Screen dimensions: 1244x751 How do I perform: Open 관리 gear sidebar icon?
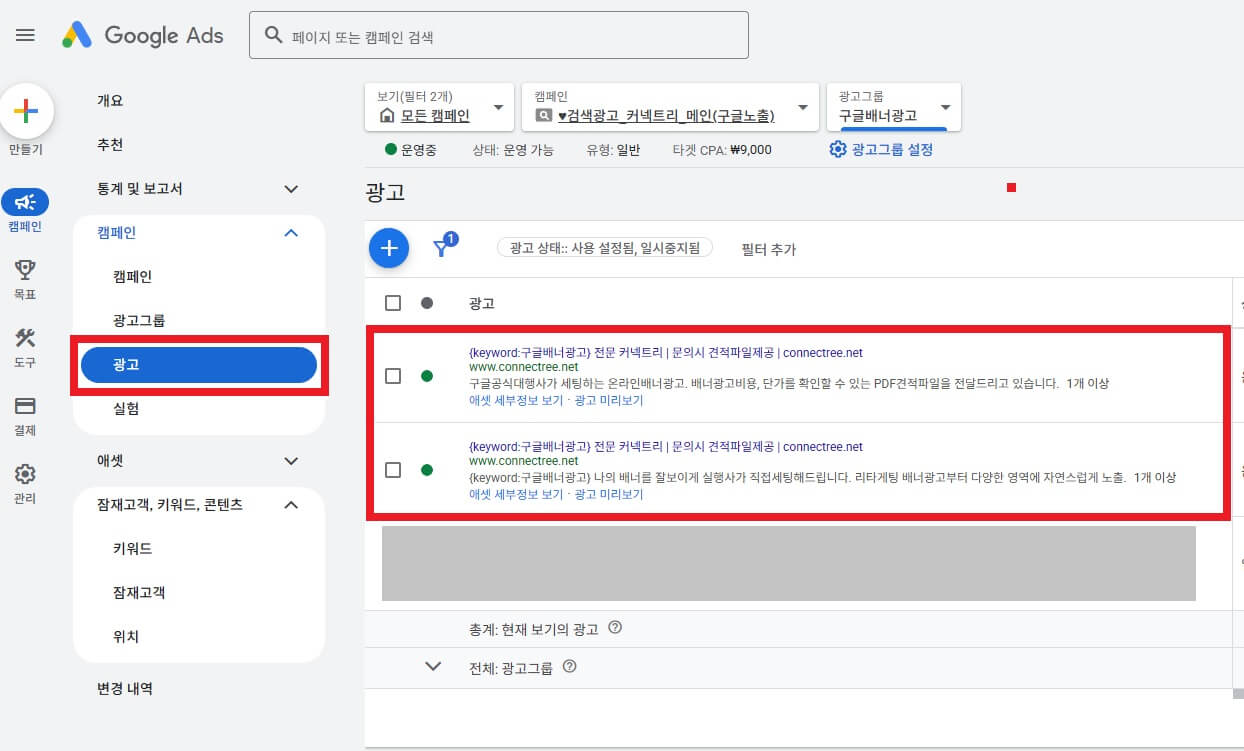point(25,474)
